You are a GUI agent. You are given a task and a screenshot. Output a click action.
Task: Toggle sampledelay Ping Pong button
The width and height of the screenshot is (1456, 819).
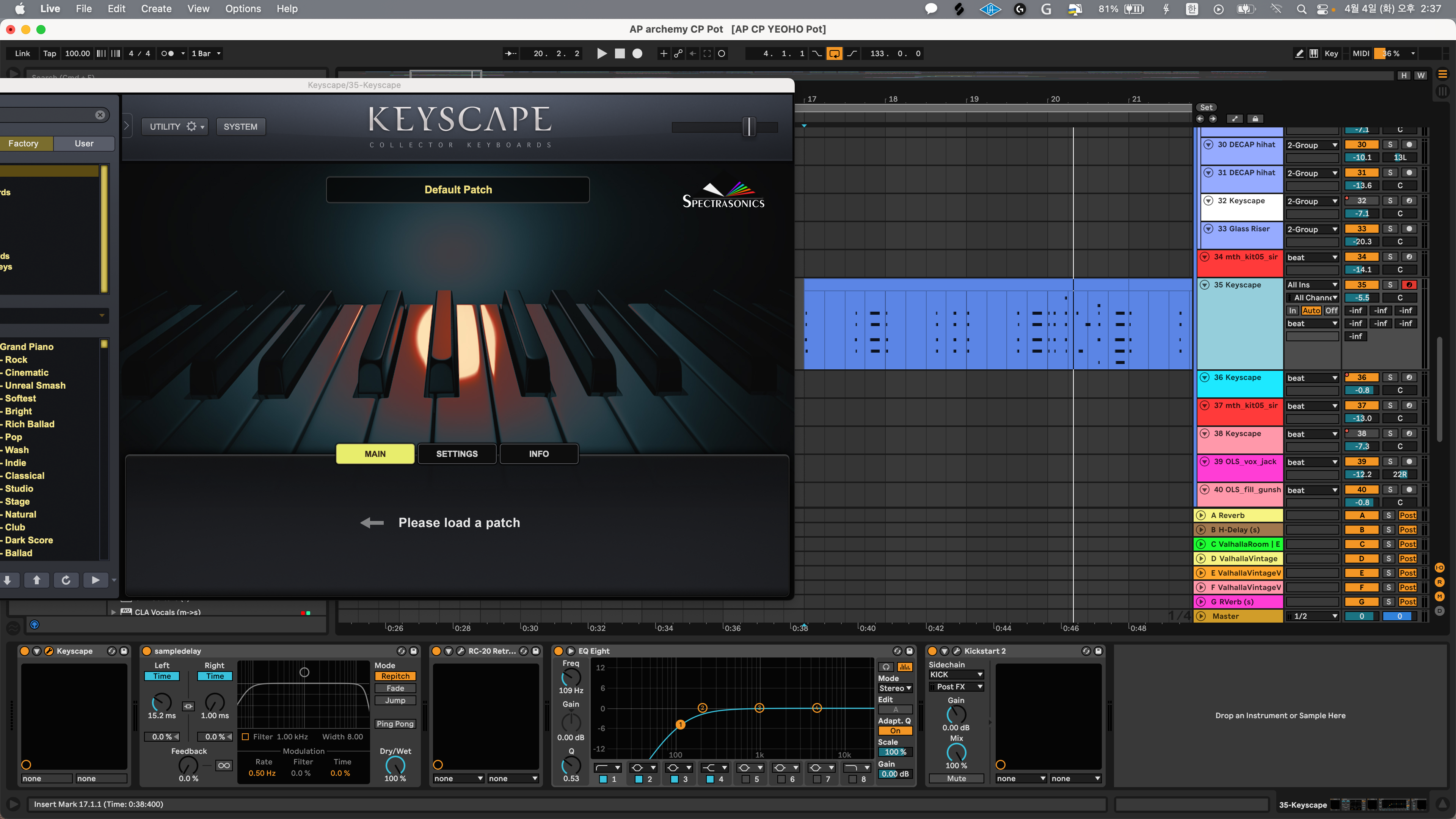click(x=395, y=724)
